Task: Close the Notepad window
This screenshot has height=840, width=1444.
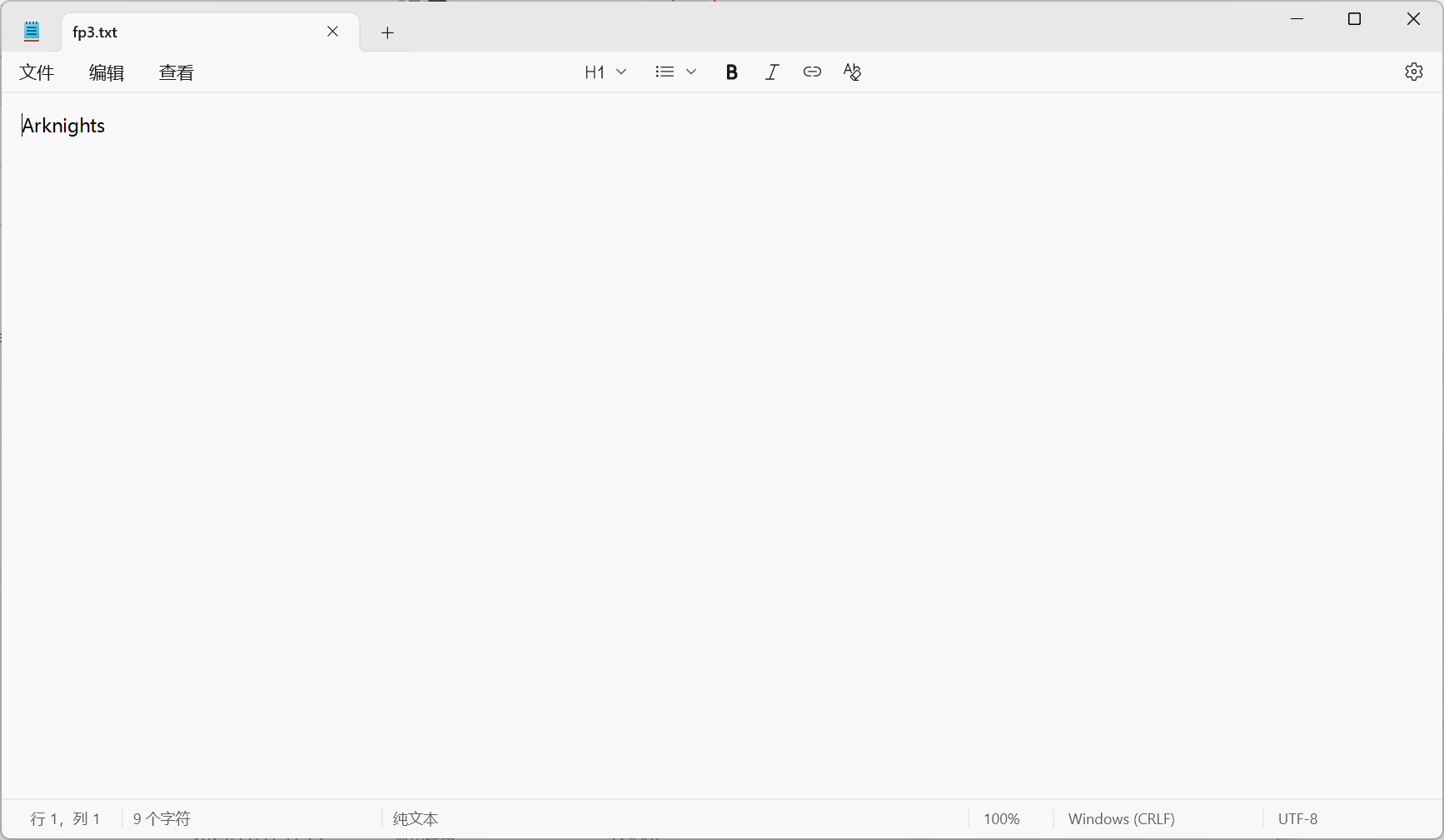Action: coord(1413,19)
